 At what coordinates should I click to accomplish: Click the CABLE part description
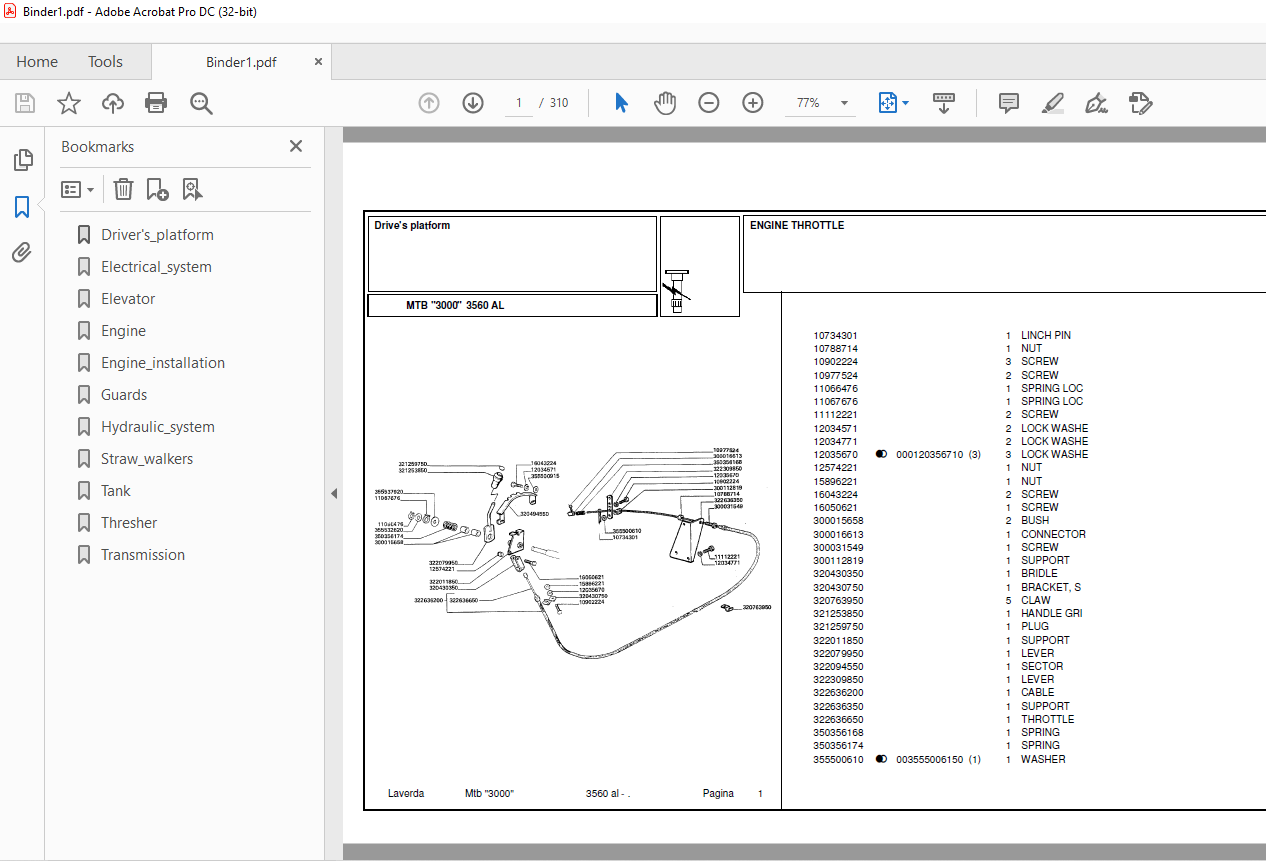1038,692
